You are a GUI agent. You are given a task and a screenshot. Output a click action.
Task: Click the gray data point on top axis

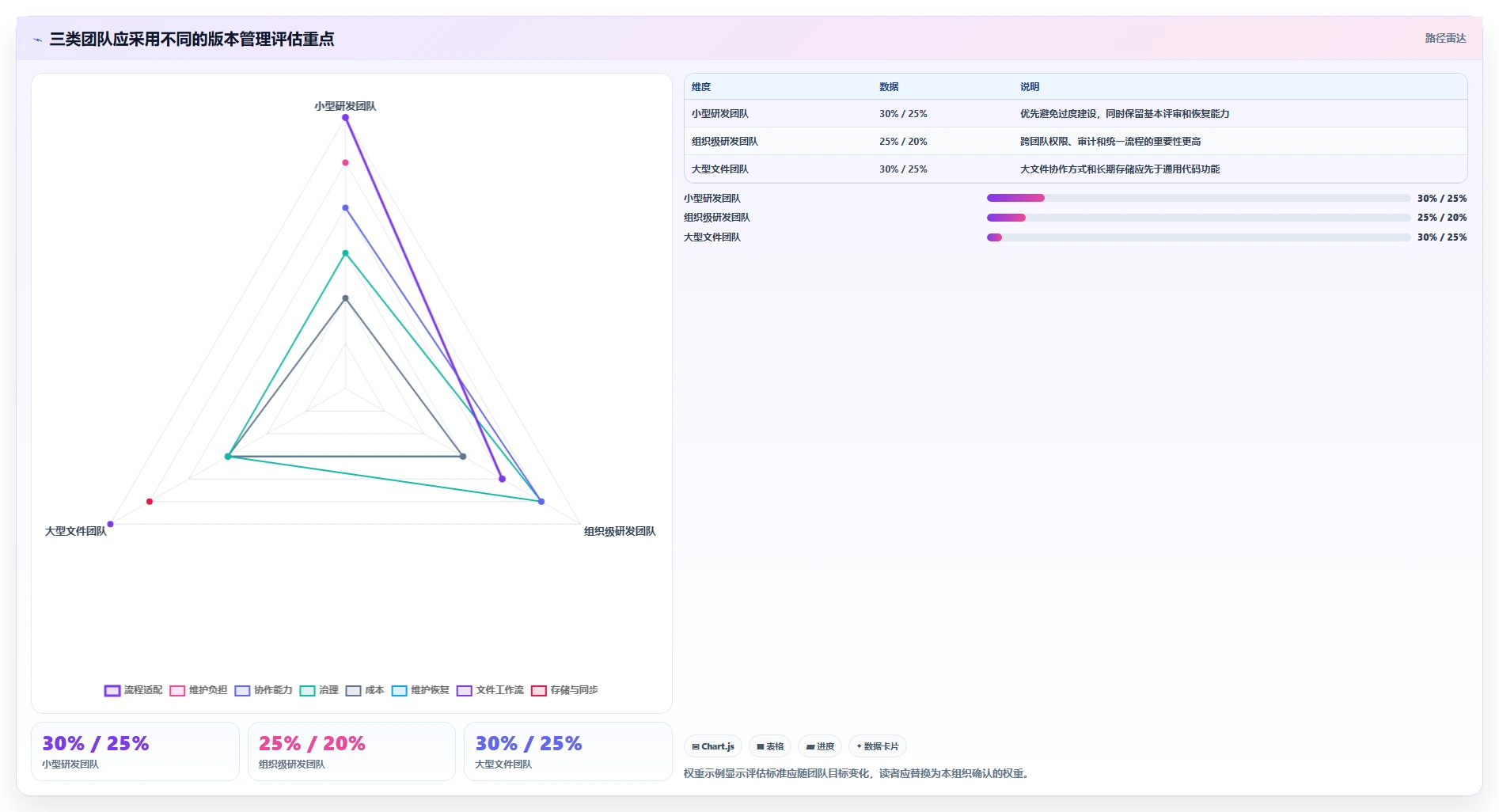tap(345, 298)
